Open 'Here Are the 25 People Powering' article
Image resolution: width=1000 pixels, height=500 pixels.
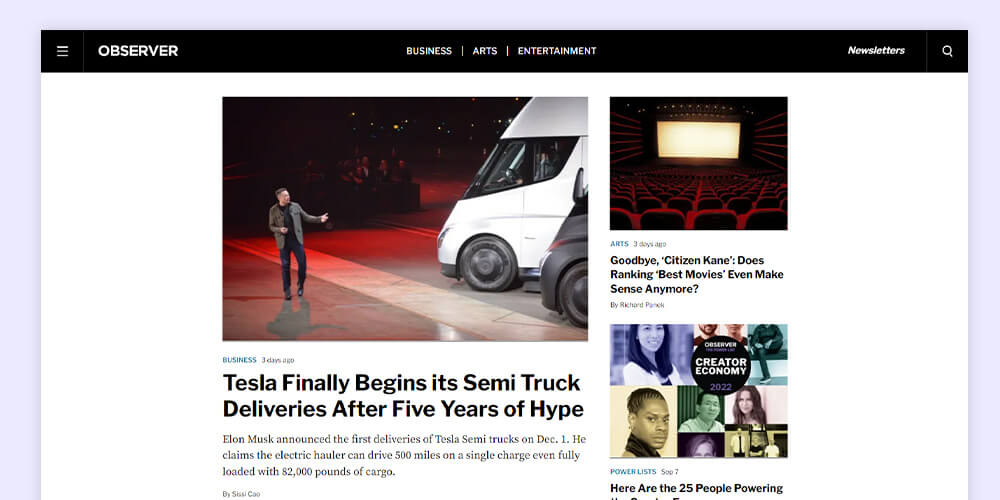[x=696, y=490]
